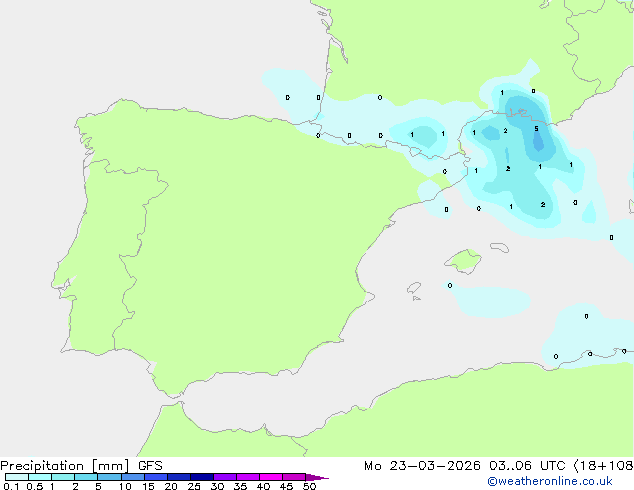Image resolution: width=634 pixels, height=490 pixels.
Task: Click the '0.1' legend label
Action: (x=11, y=486)
